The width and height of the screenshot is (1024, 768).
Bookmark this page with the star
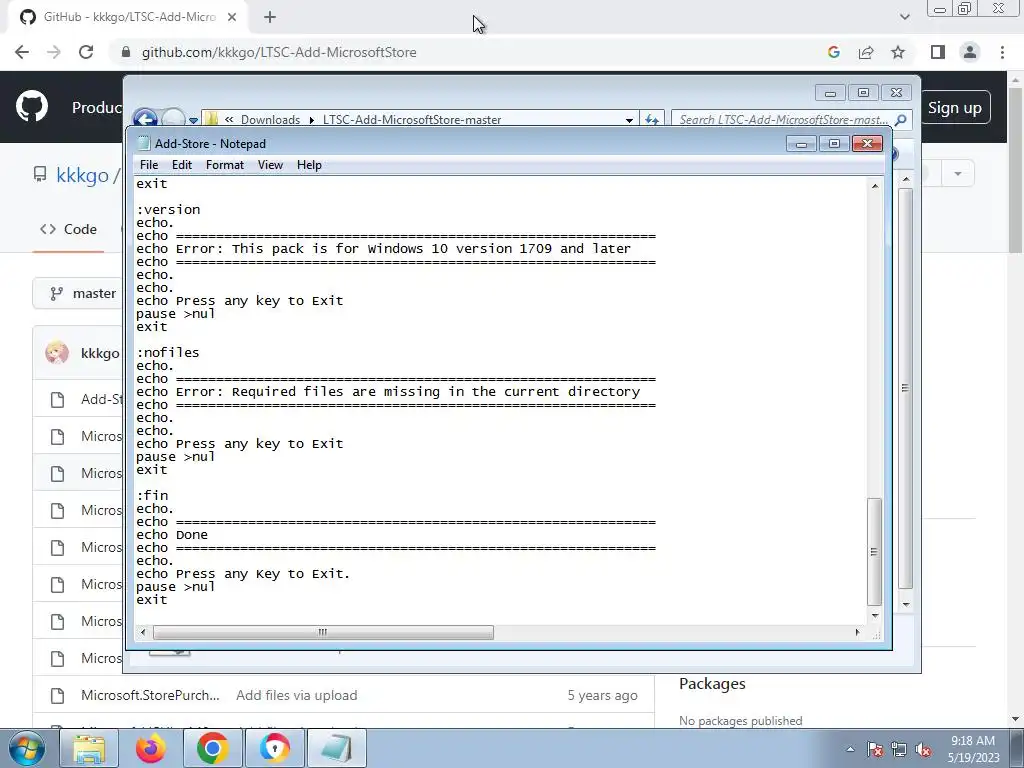pos(898,52)
